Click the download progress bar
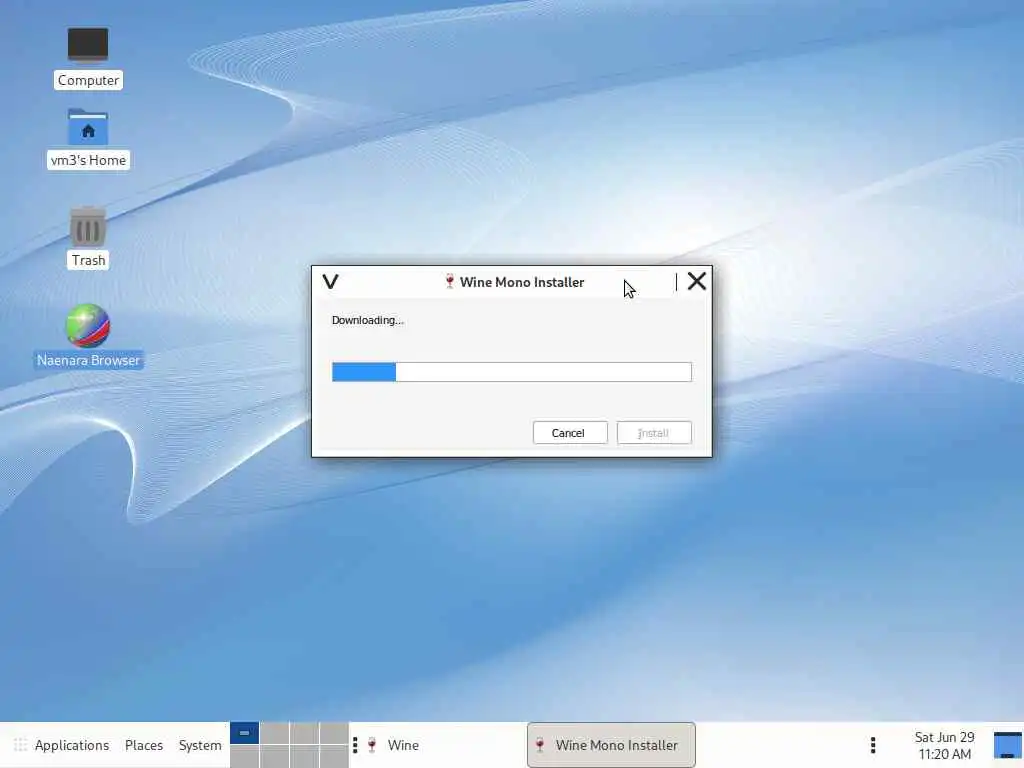The image size is (1024, 768). pyautogui.click(x=511, y=372)
